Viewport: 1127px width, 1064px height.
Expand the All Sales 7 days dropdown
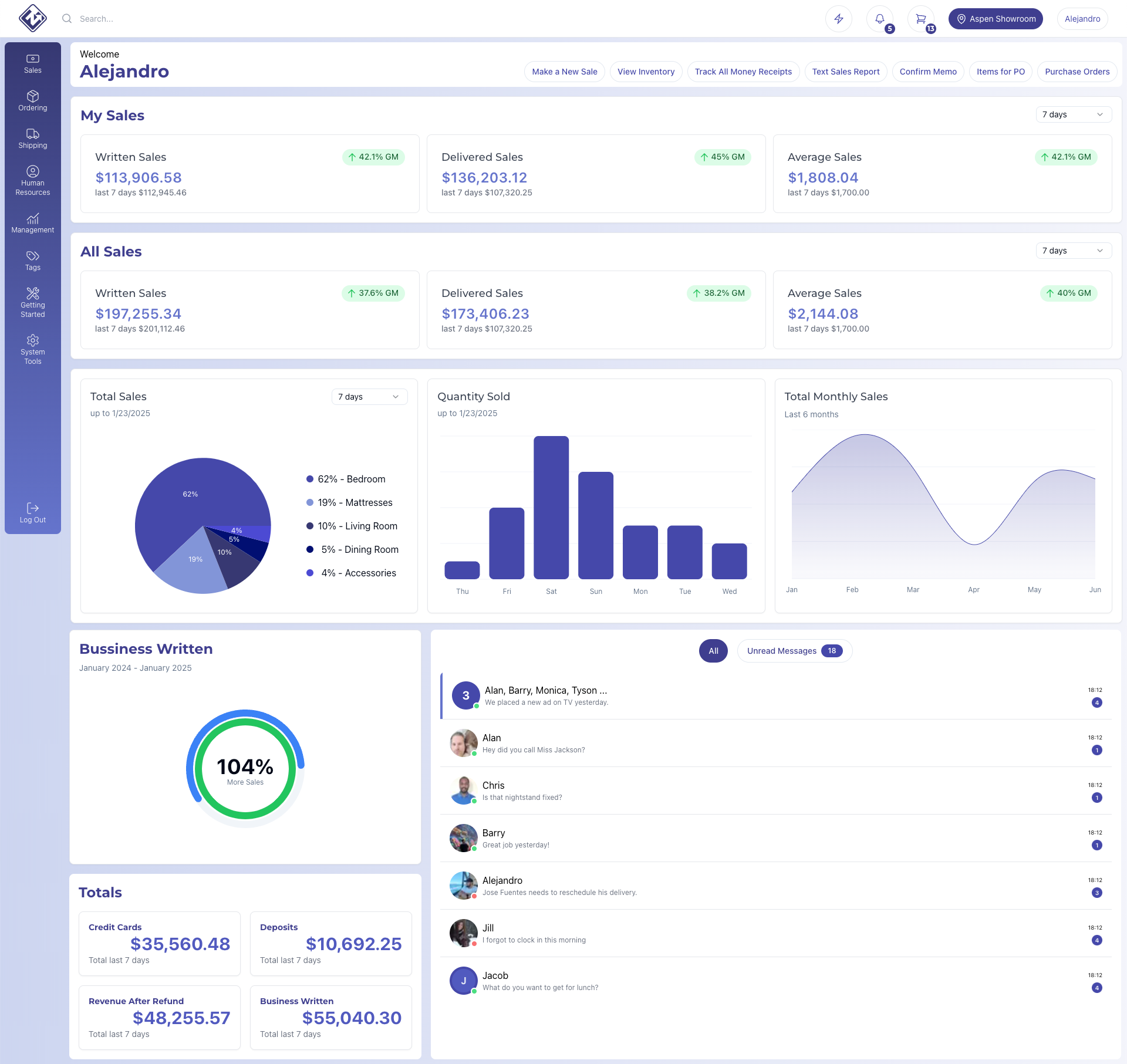coord(1074,251)
